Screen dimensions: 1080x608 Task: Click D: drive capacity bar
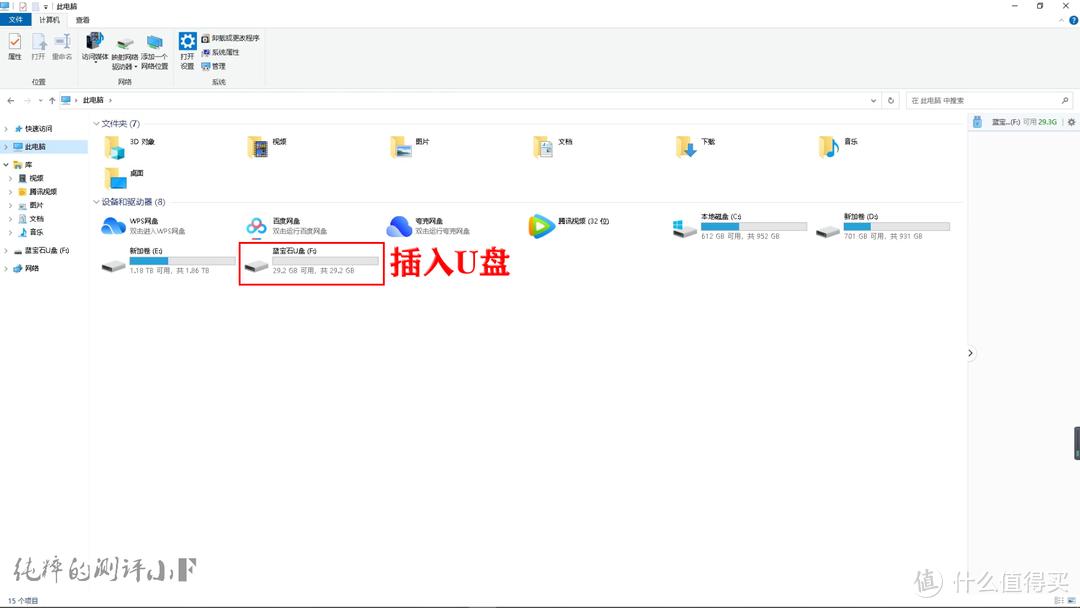click(x=897, y=227)
